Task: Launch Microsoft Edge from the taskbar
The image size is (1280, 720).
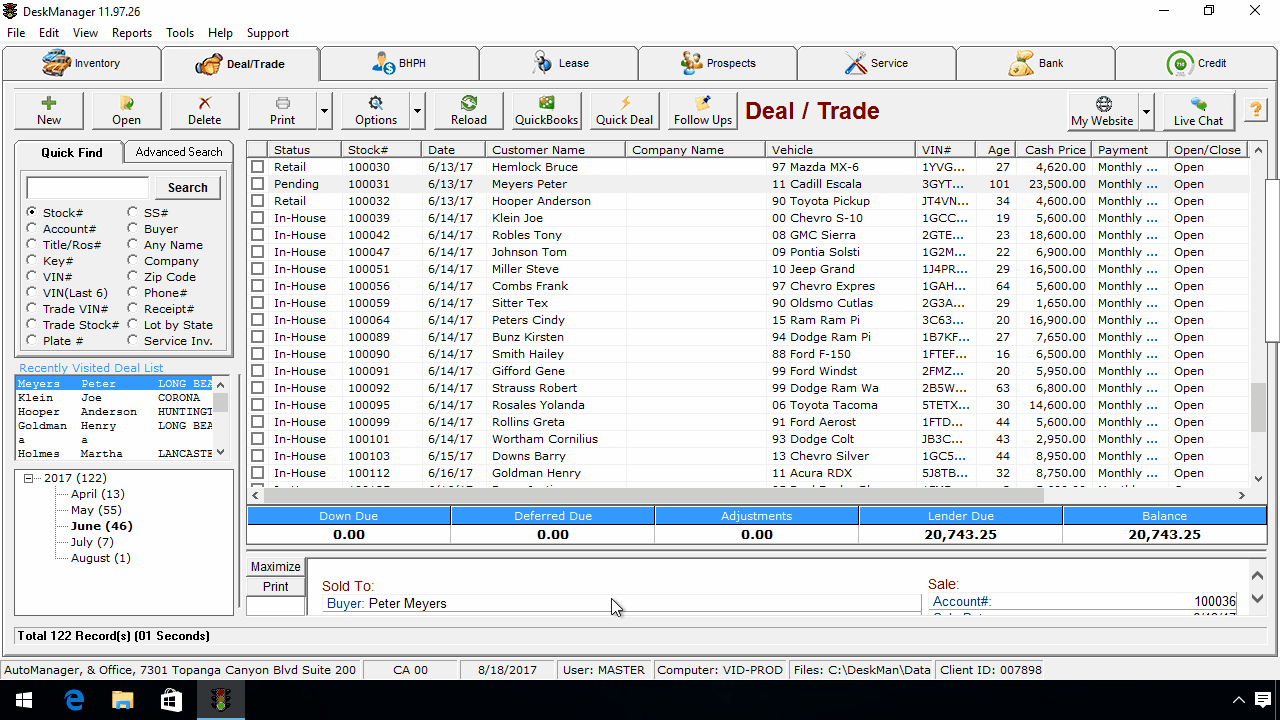Action: (74, 700)
